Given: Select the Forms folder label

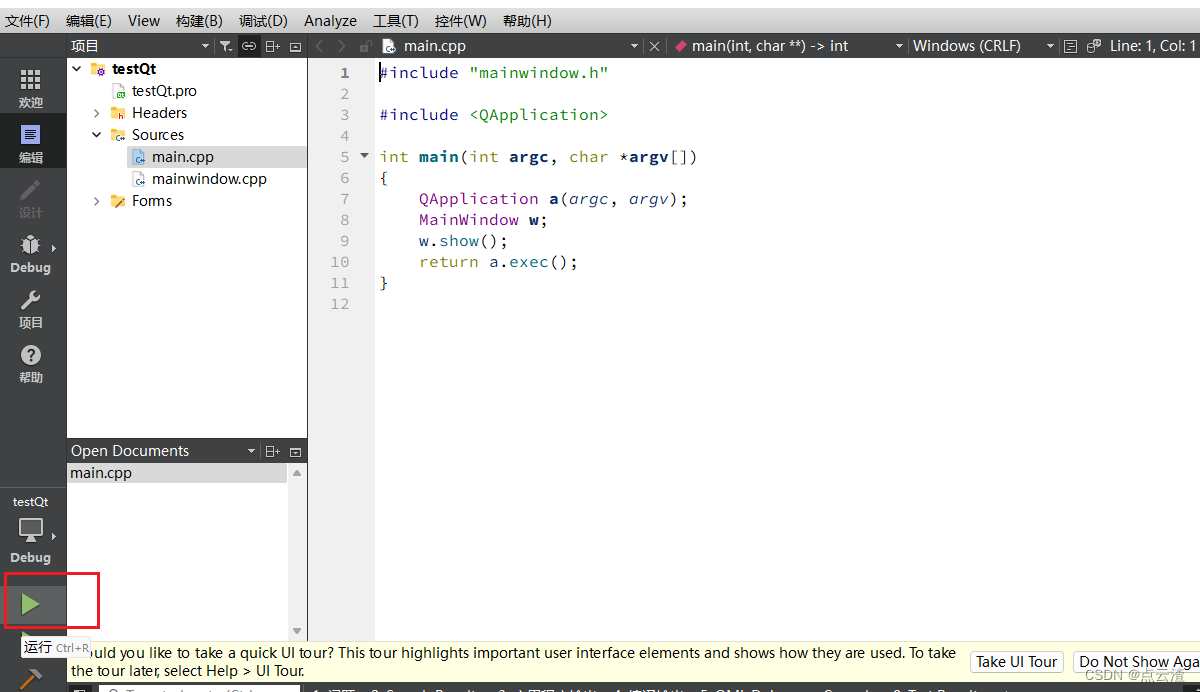Looking at the screenshot, I should [x=152, y=201].
